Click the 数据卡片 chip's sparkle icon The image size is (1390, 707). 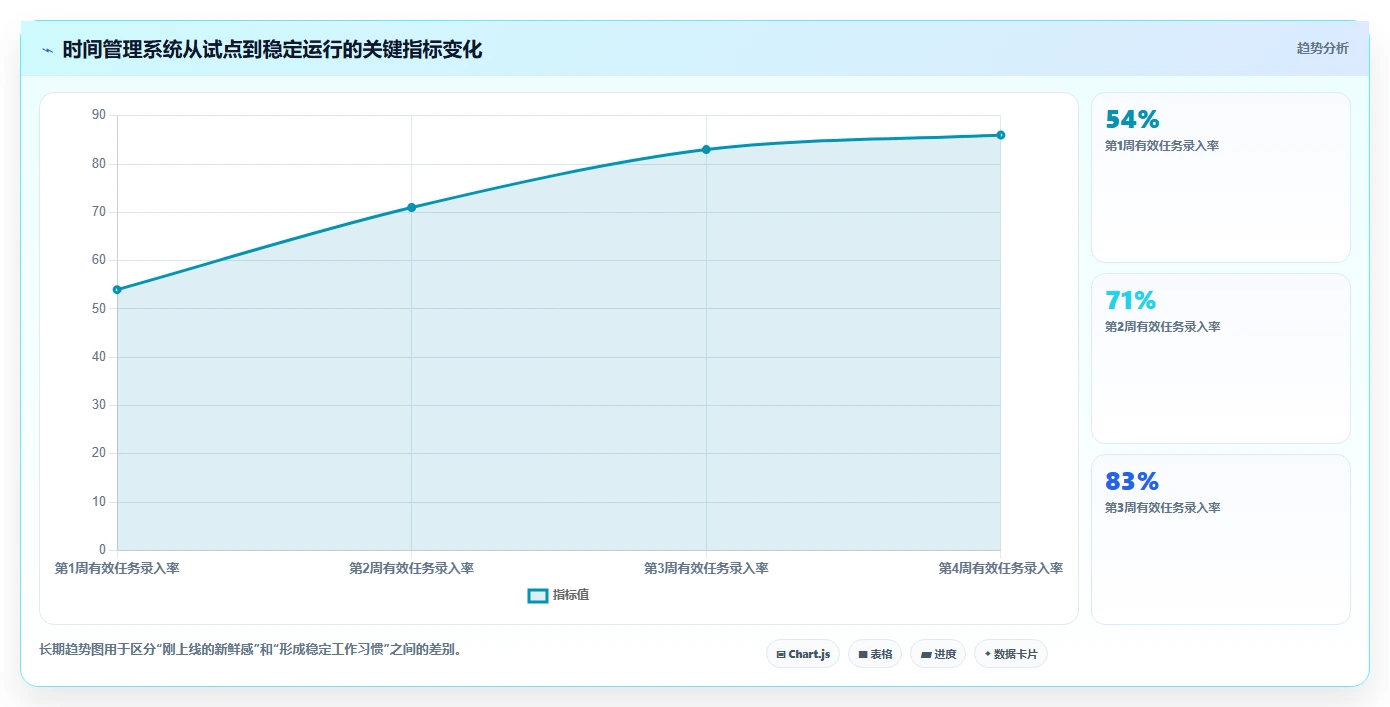(987, 654)
